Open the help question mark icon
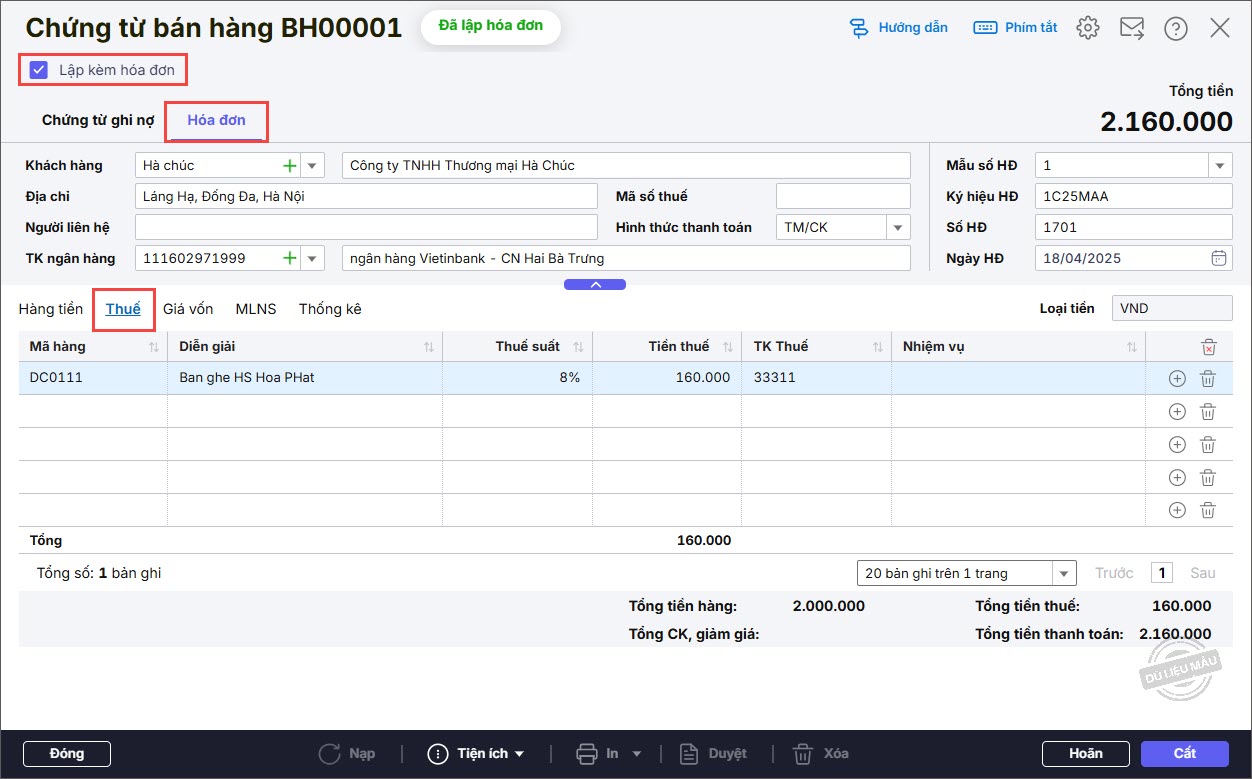 (1176, 28)
